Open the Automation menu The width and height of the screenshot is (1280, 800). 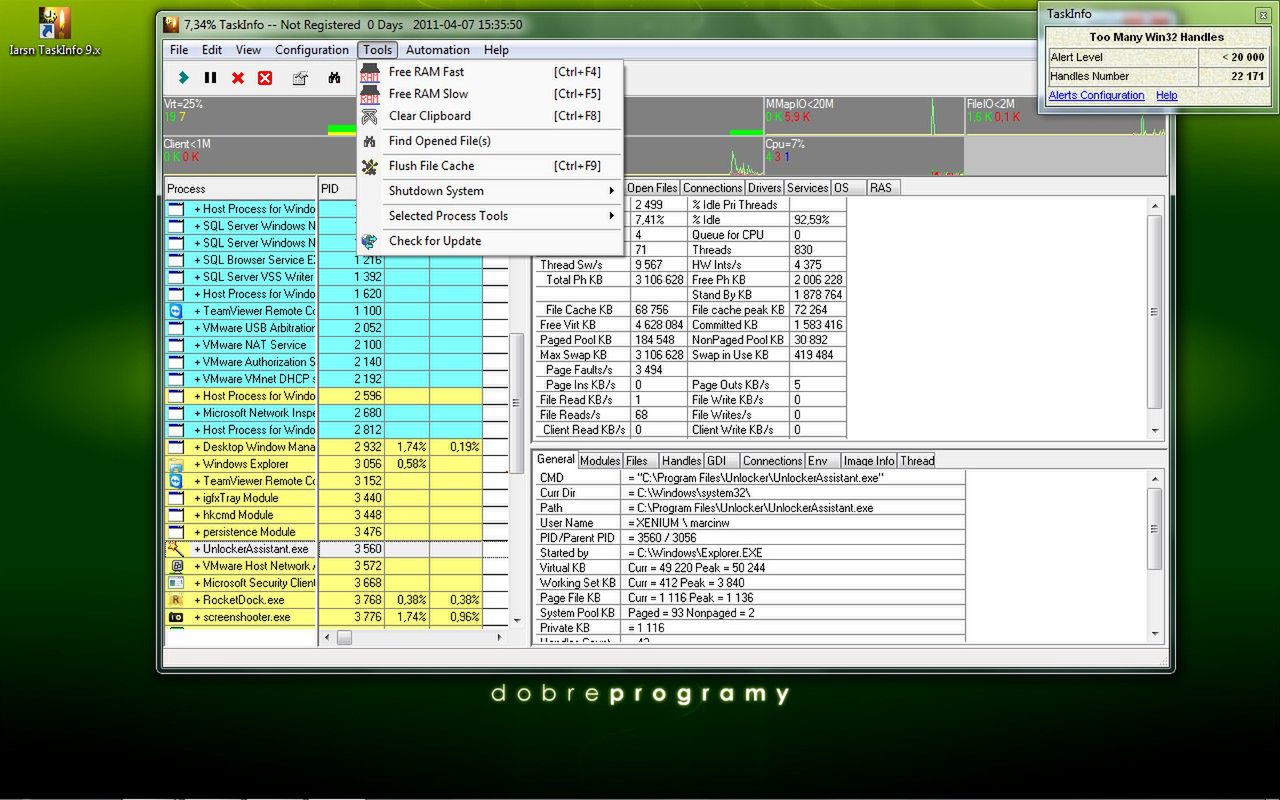tap(438, 50)
